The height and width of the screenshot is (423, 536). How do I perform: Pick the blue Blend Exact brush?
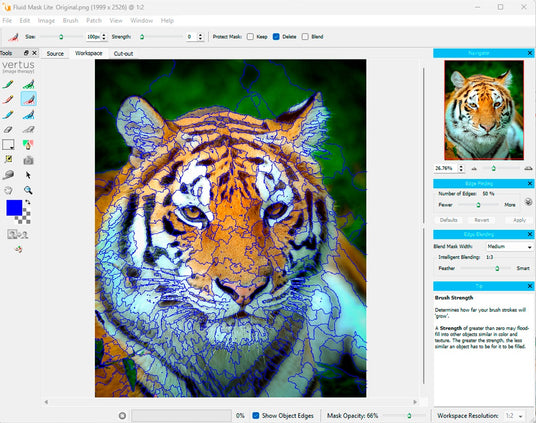8,115
